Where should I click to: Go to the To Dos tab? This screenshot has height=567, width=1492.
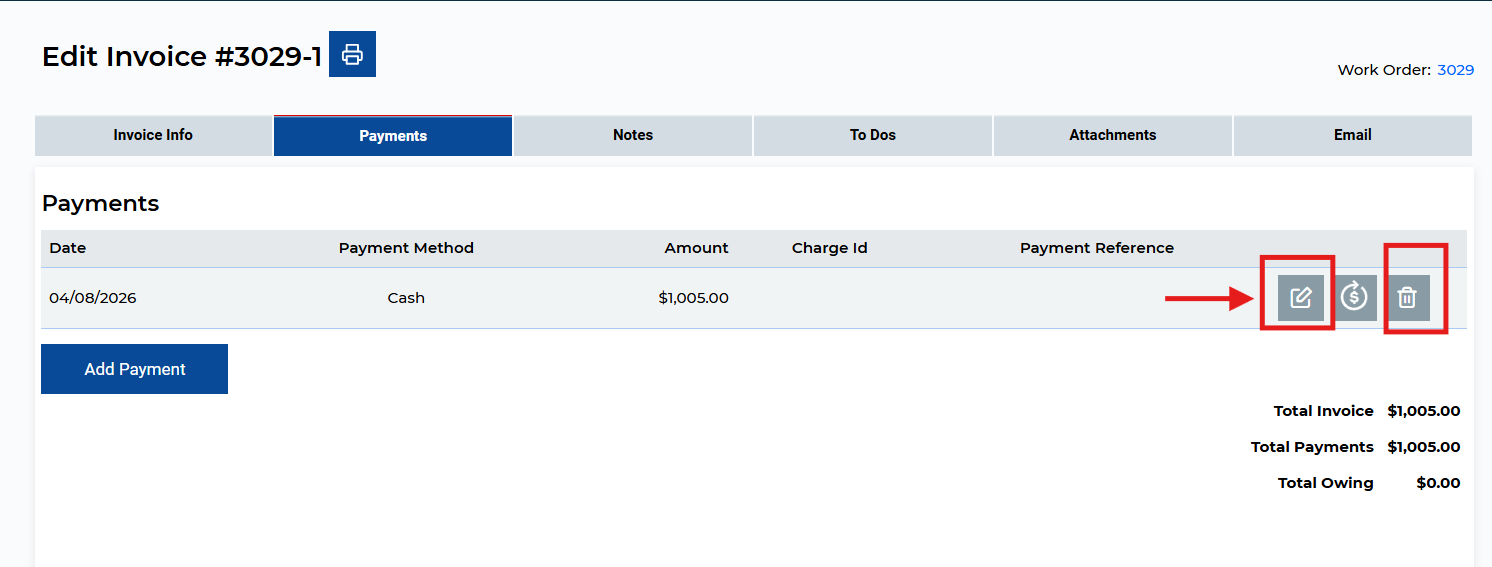click(873, 136)
